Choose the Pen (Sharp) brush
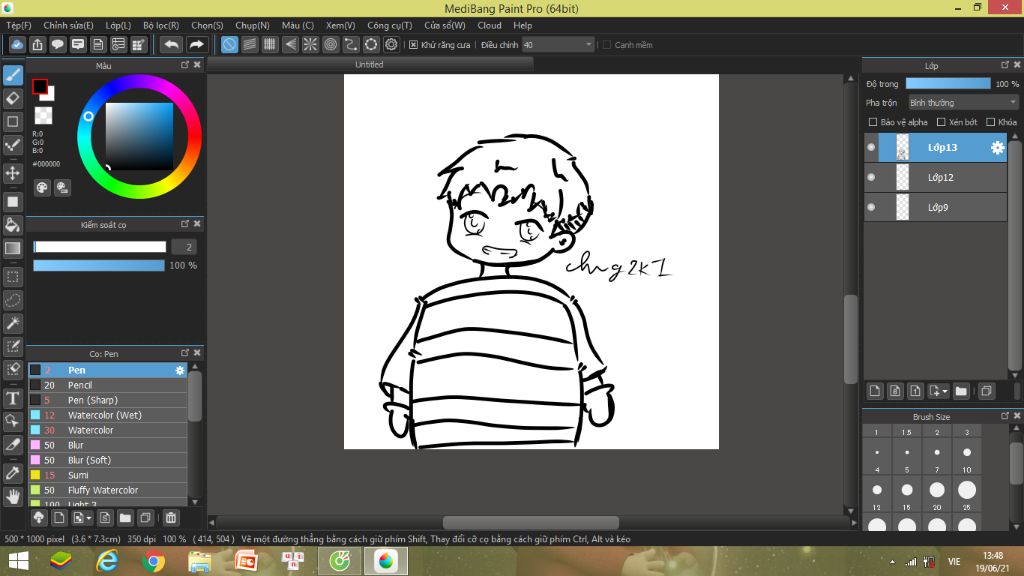 point(108,400)
